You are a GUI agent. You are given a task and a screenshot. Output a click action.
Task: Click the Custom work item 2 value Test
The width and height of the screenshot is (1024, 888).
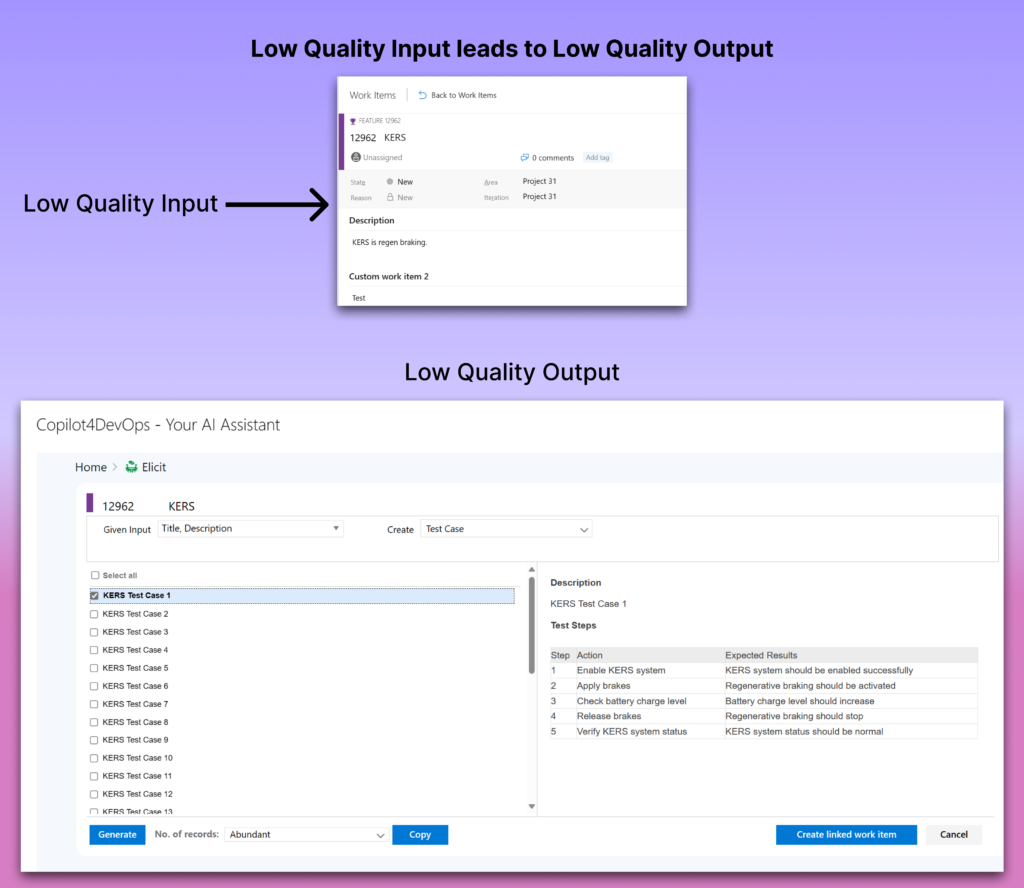coord(359,298)
